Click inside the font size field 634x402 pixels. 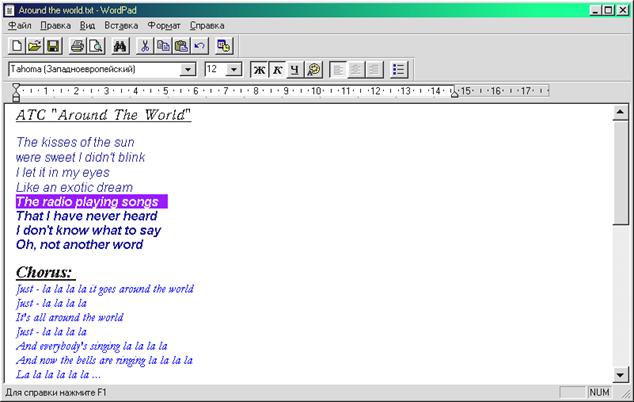(216, 70)
